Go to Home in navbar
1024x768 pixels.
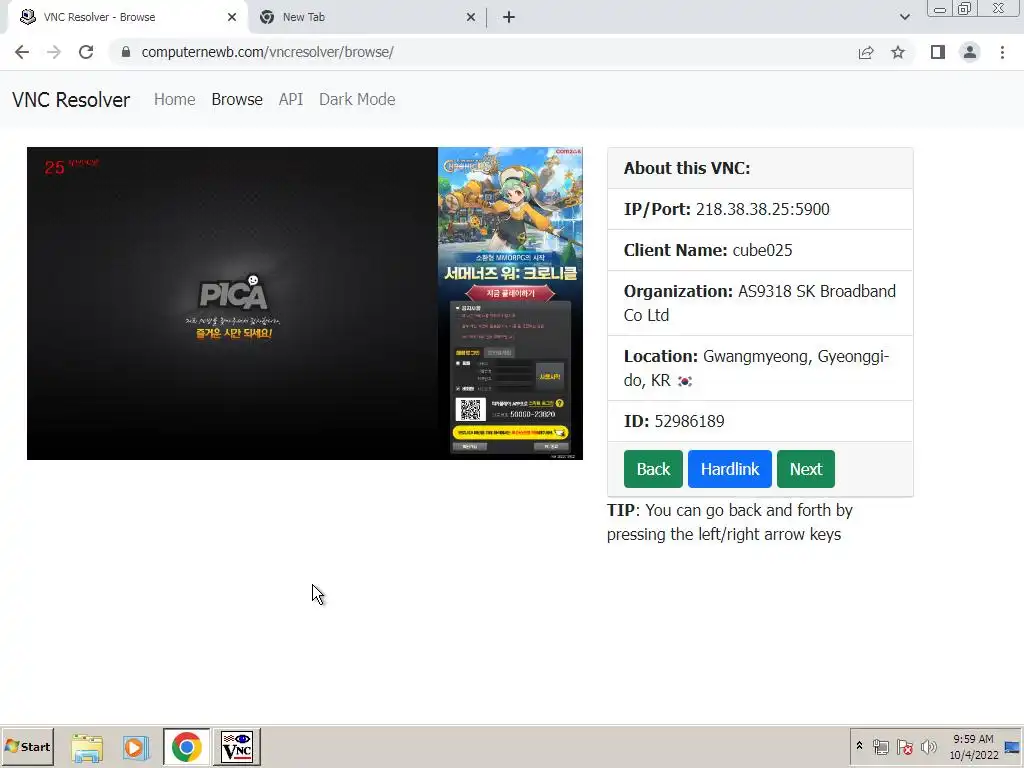tap(174, 99)
